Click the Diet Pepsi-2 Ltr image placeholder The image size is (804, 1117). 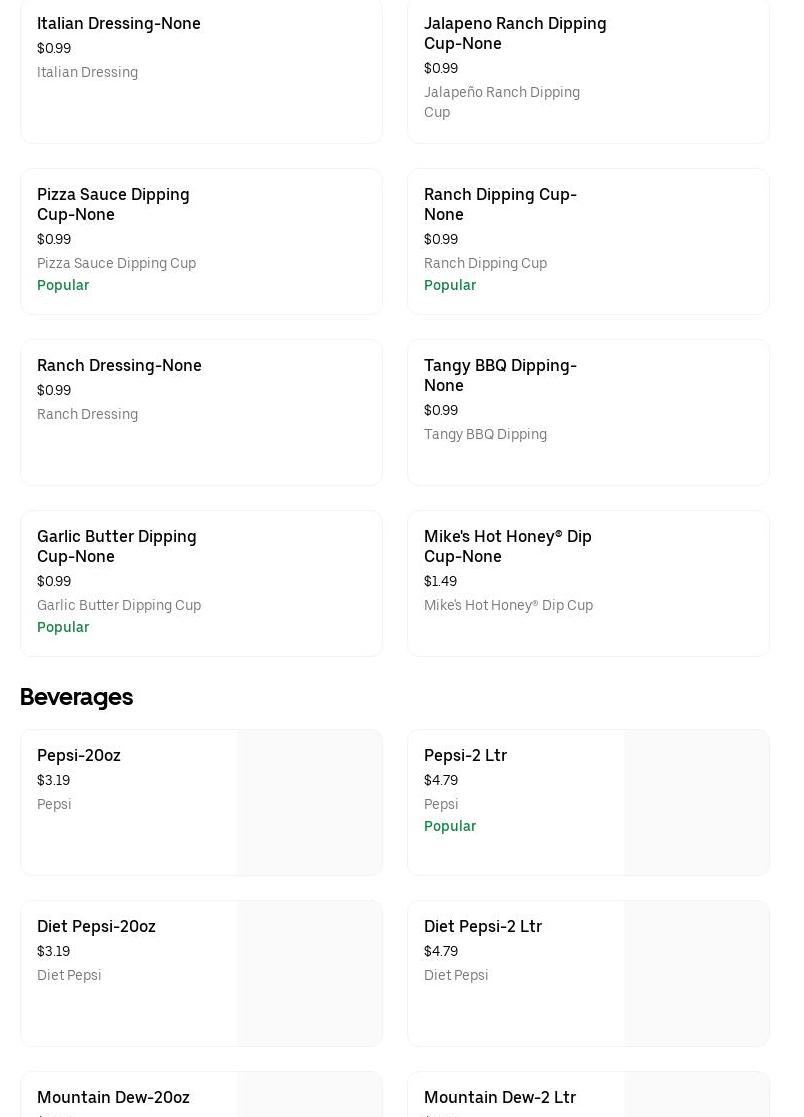click(697, 974)
